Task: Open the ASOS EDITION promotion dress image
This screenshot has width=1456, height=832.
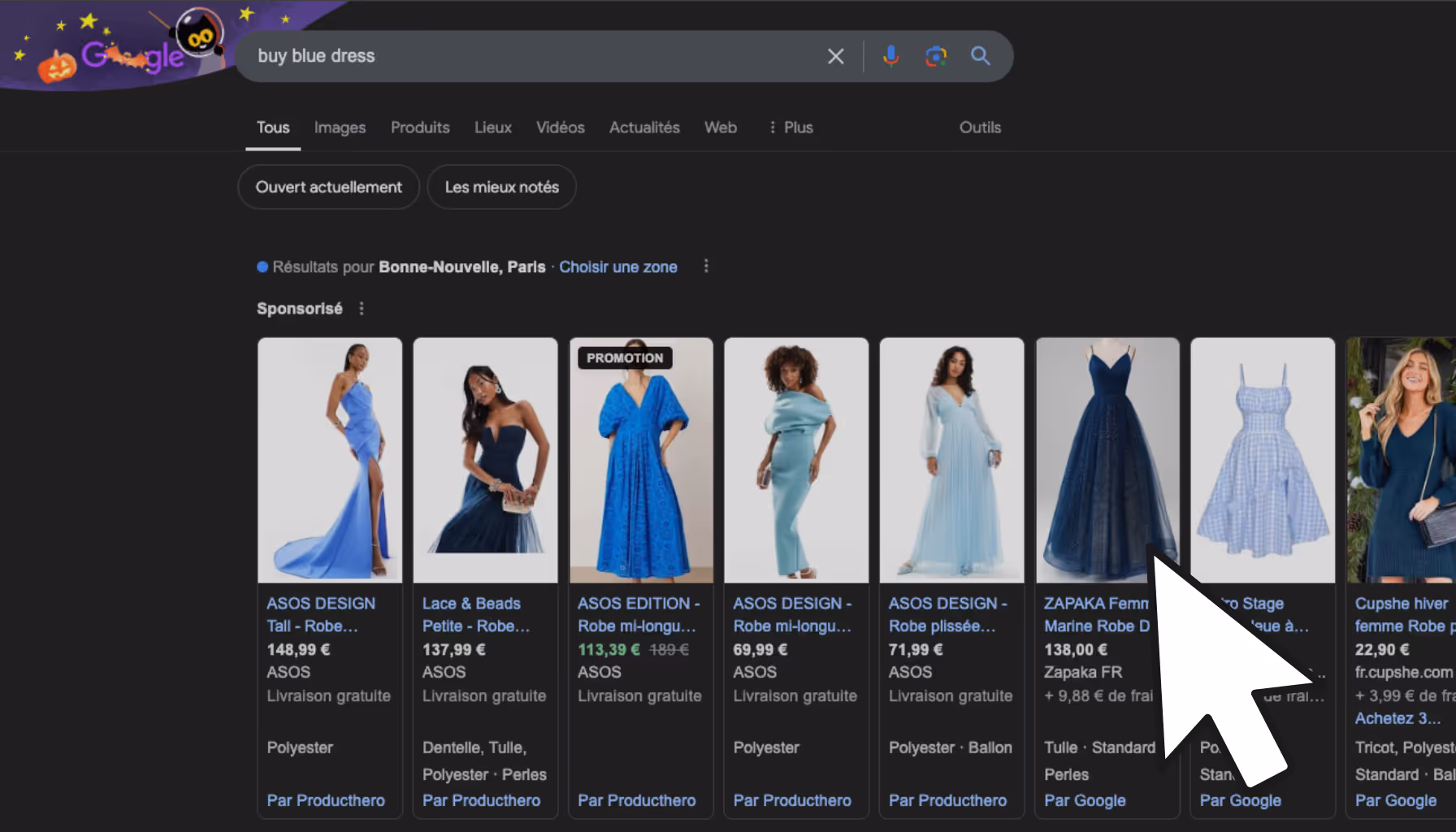Action: 641,460
